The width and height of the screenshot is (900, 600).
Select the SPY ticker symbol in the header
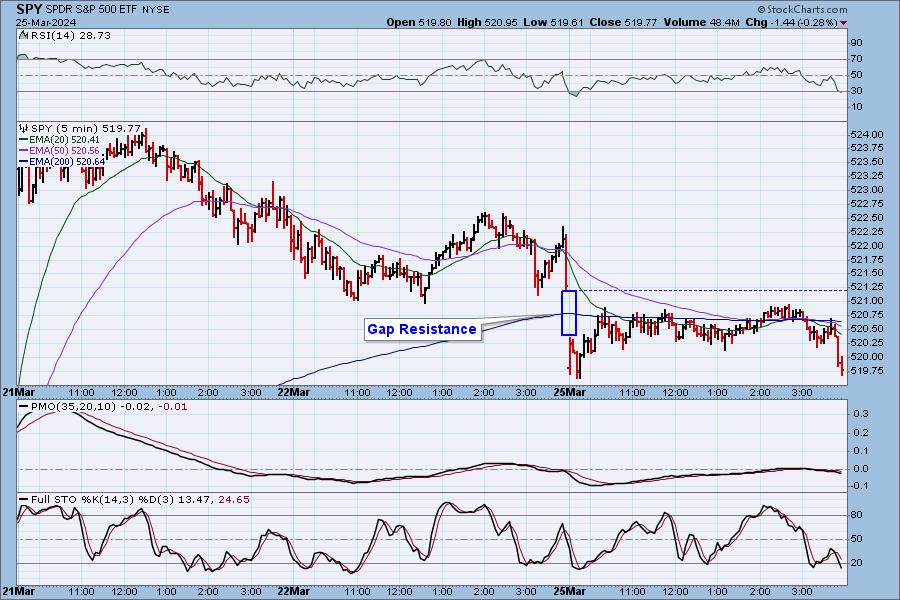pyautogui.click(x=29, y=9)
